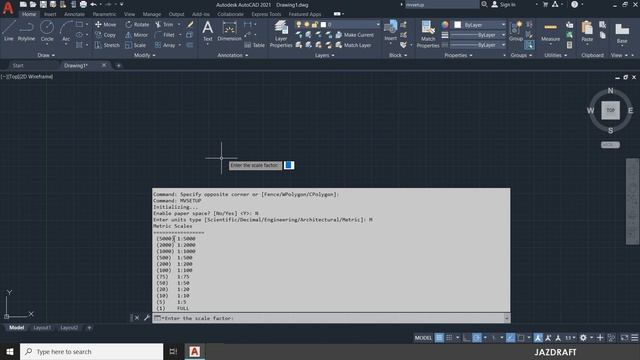Click the command line scale factor input
This screenshot has width=640, height=360.
pyautogui.click(x=331, y=318)
